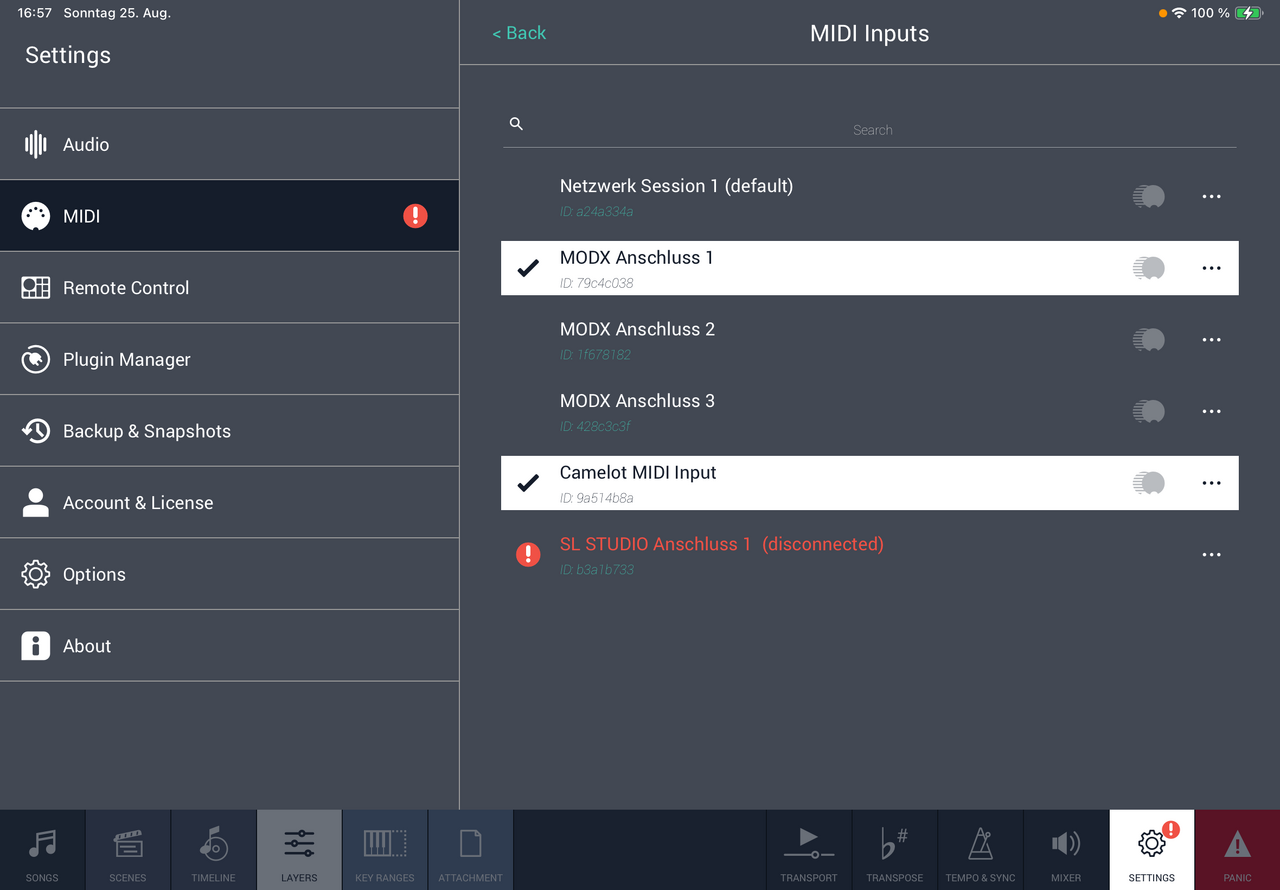This screenshot has width=1280, height=890.
Task: Select the MODX Anschluss 3 input name
Action: click(637, 401)
